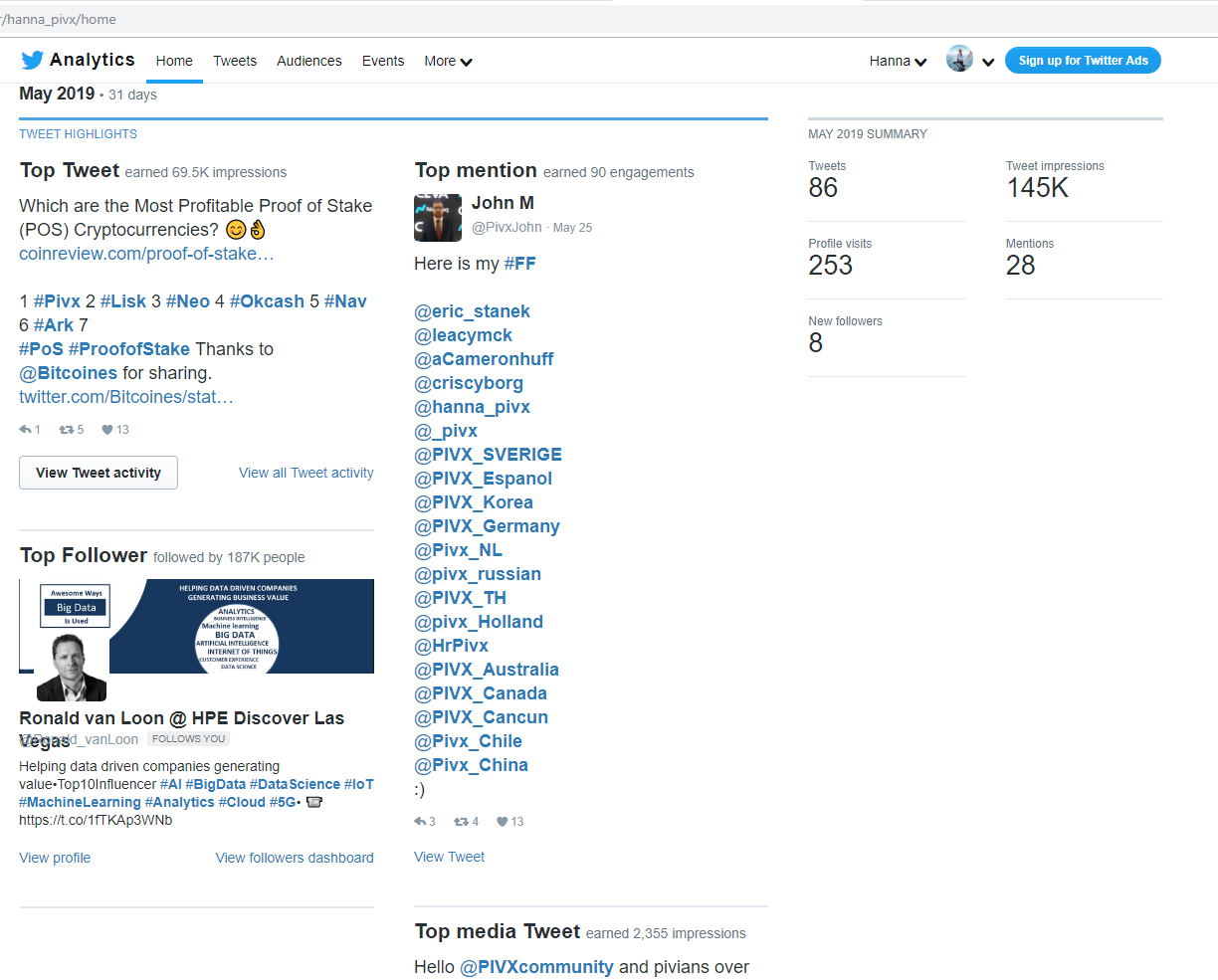The height and width of the screenshot is (980, 1218).
Task: Click the View Tweet link
Action: [449, 857]
